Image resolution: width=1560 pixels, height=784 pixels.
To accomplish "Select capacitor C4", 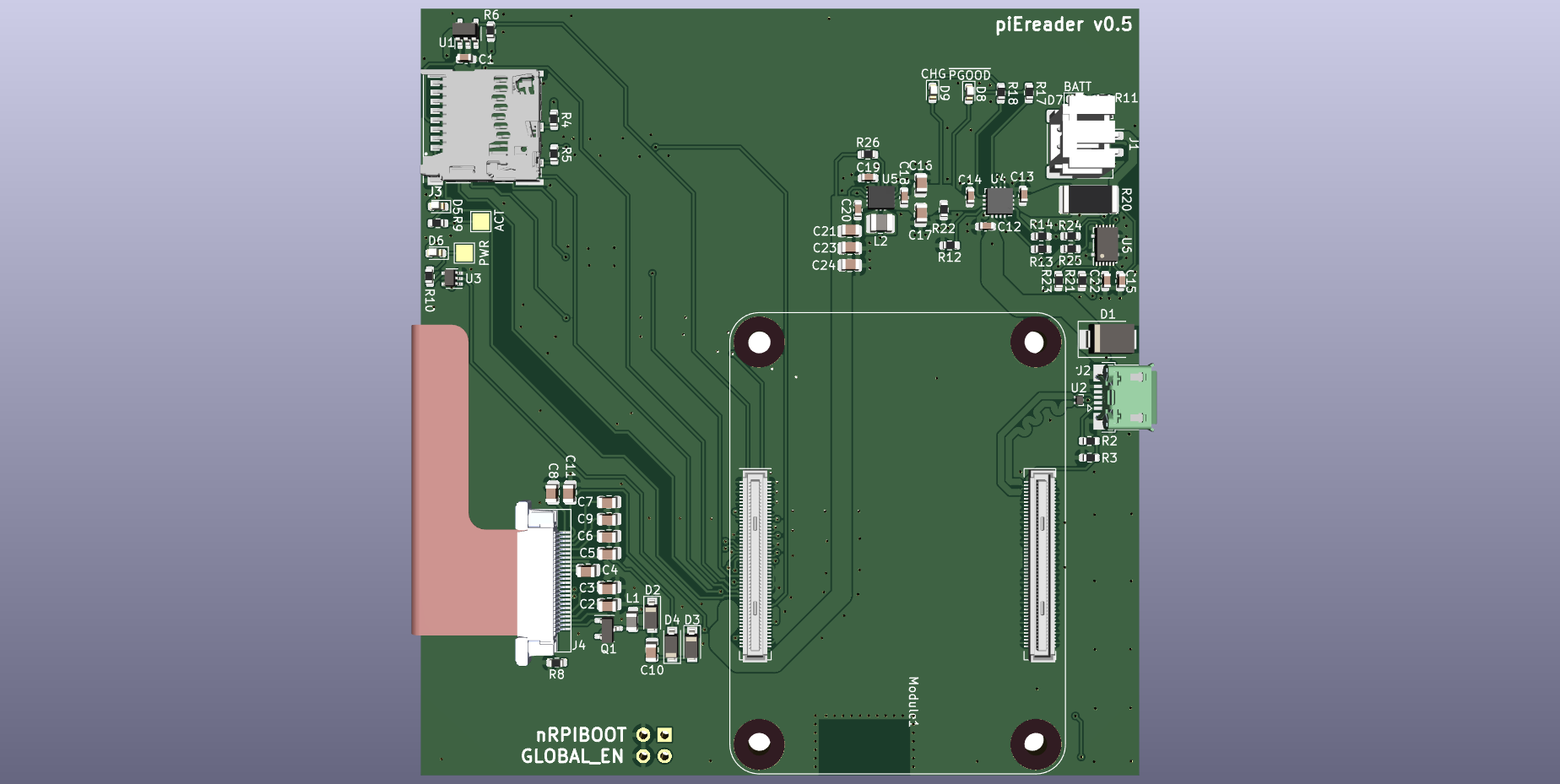I will tap(588, 570).
